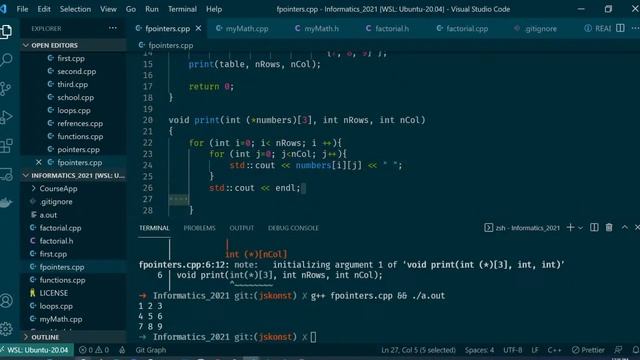Maximize the panel size chevron

(x=625, y=228)
